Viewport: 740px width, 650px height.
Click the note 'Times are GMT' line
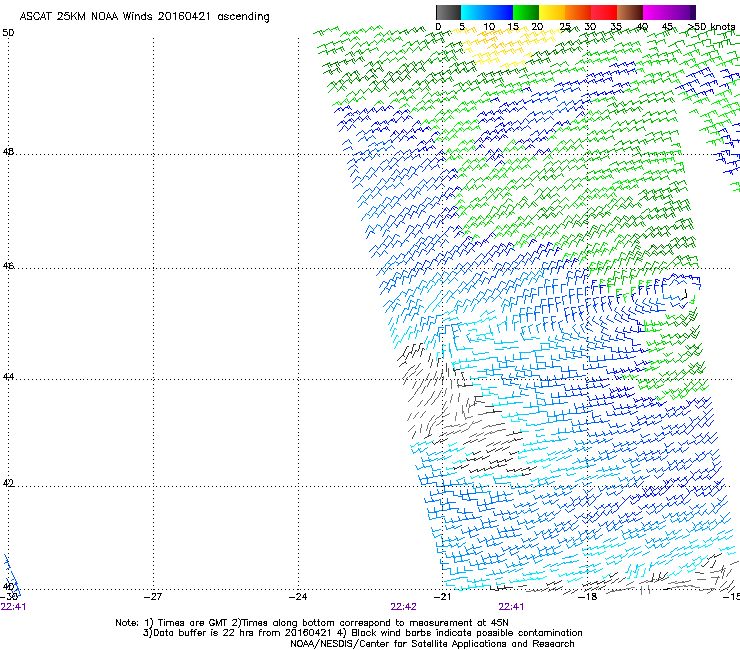click(312, 623)
